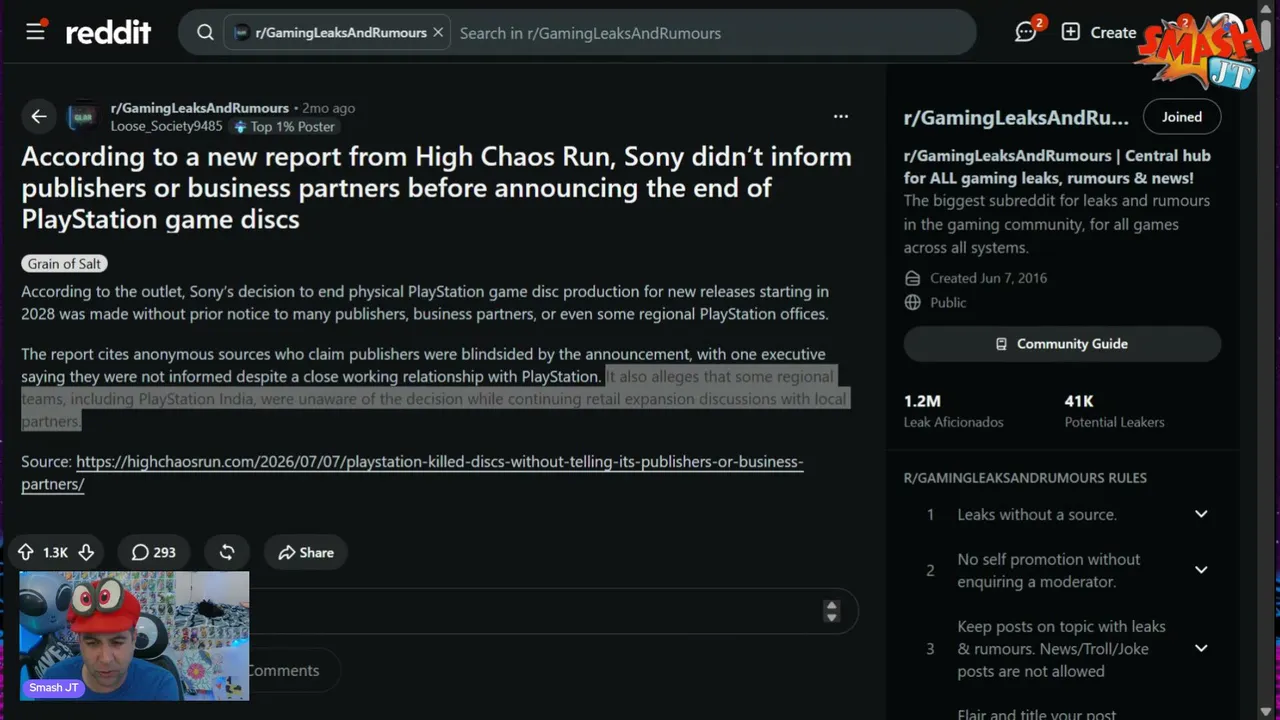Click the R/GAMINGLEAKSANDRUMOURS RULES heading
This screenshot has height=720, width=1280.
(1025, 478)
